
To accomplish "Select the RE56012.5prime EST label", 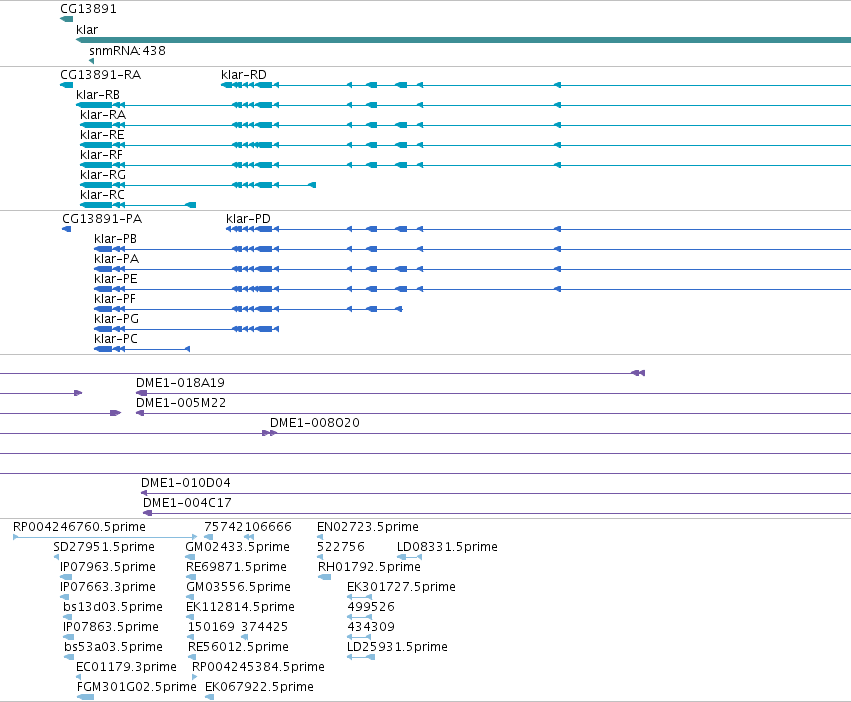I will coord(238,647).
